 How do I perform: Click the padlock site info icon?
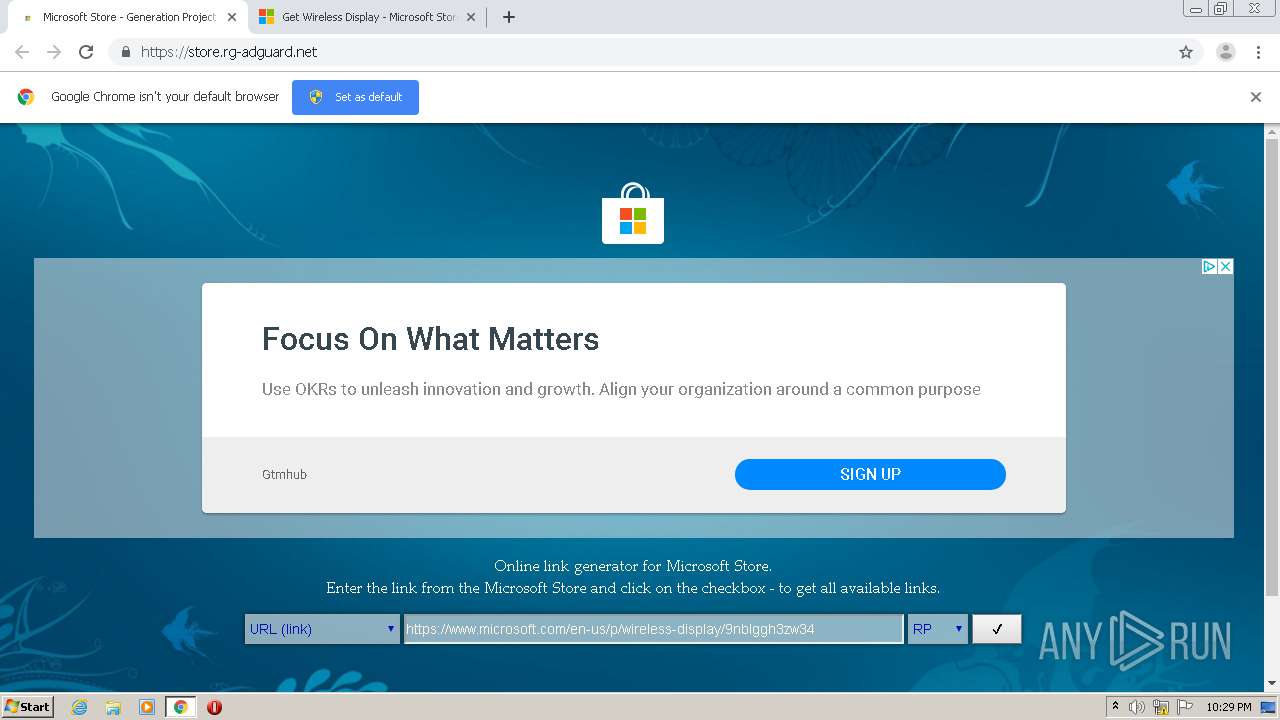pyautogui.click(x=125, y=52)
